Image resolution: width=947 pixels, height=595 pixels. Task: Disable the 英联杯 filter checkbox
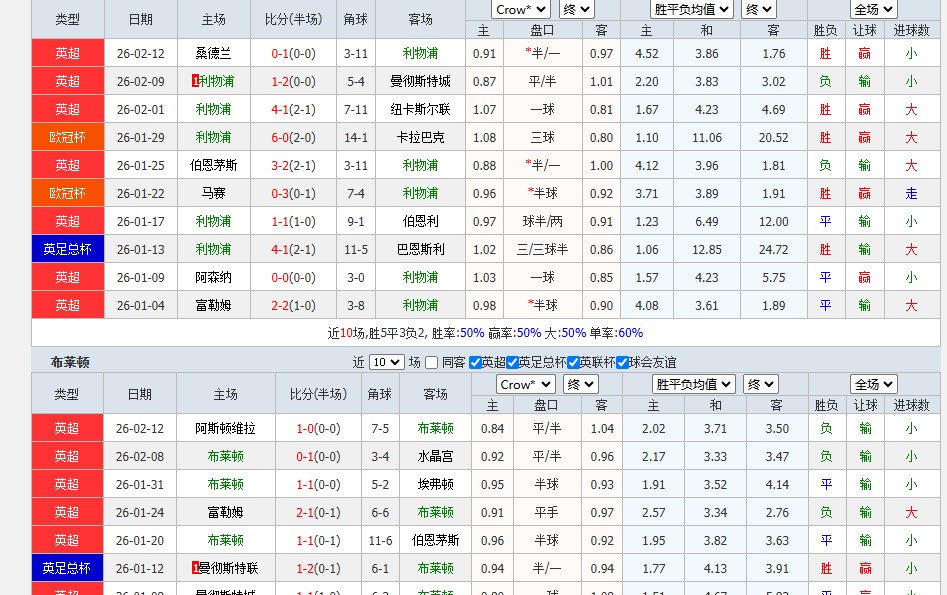(572, 363)
